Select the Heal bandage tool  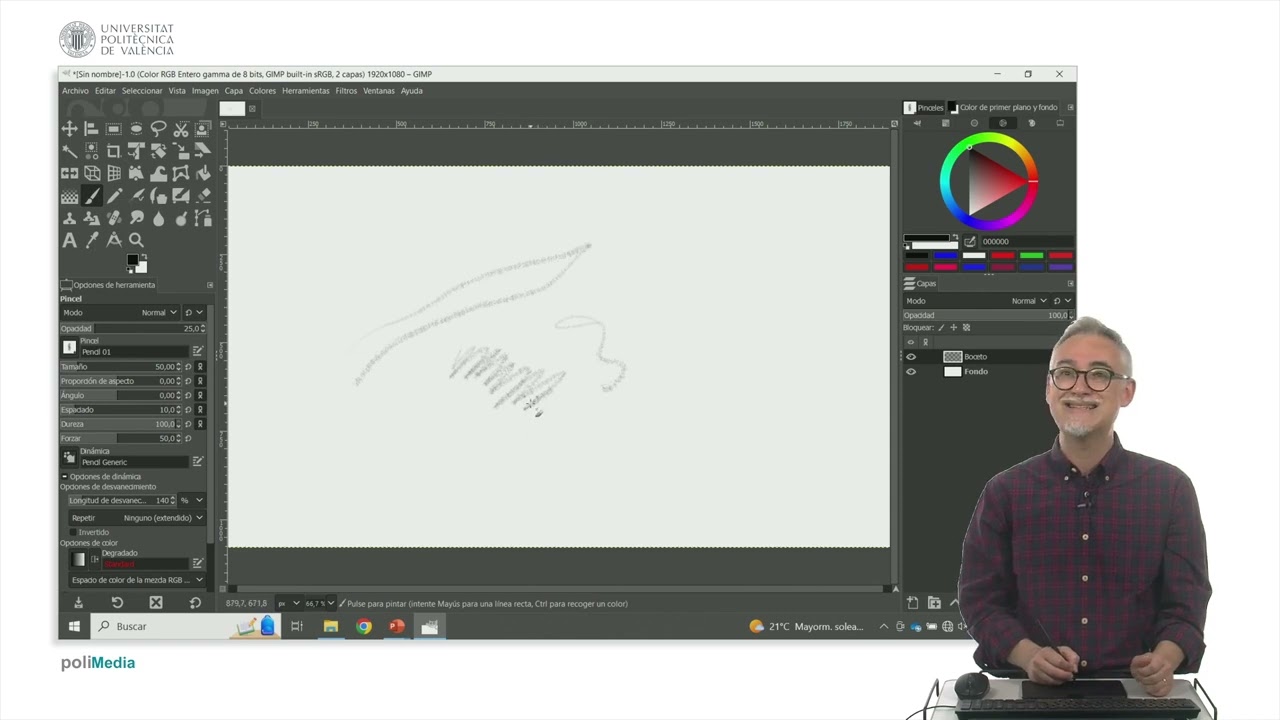click(x=113, y=218)
